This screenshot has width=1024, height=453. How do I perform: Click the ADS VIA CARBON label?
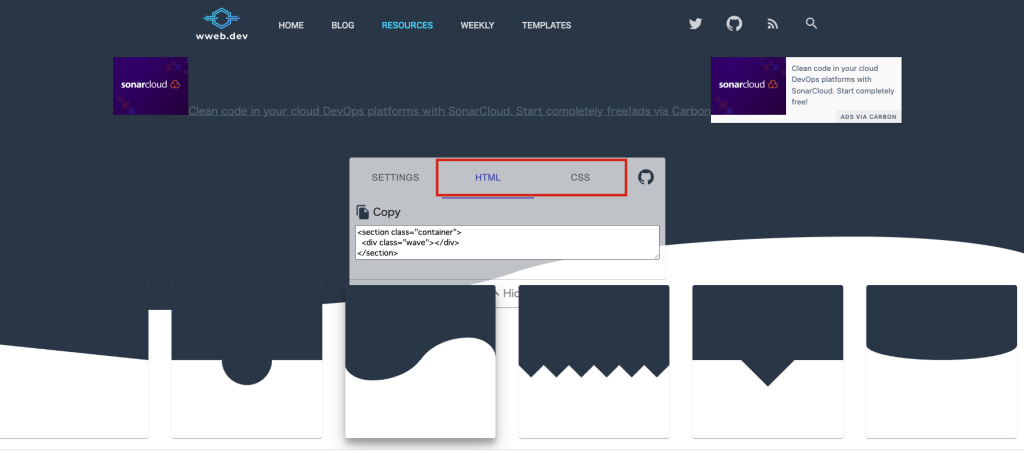(869, 117)
